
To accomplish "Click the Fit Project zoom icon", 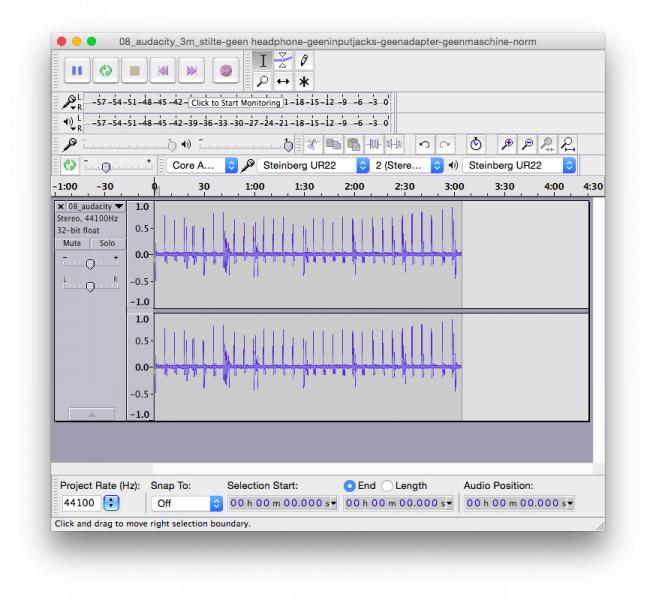I will point(568,145).
